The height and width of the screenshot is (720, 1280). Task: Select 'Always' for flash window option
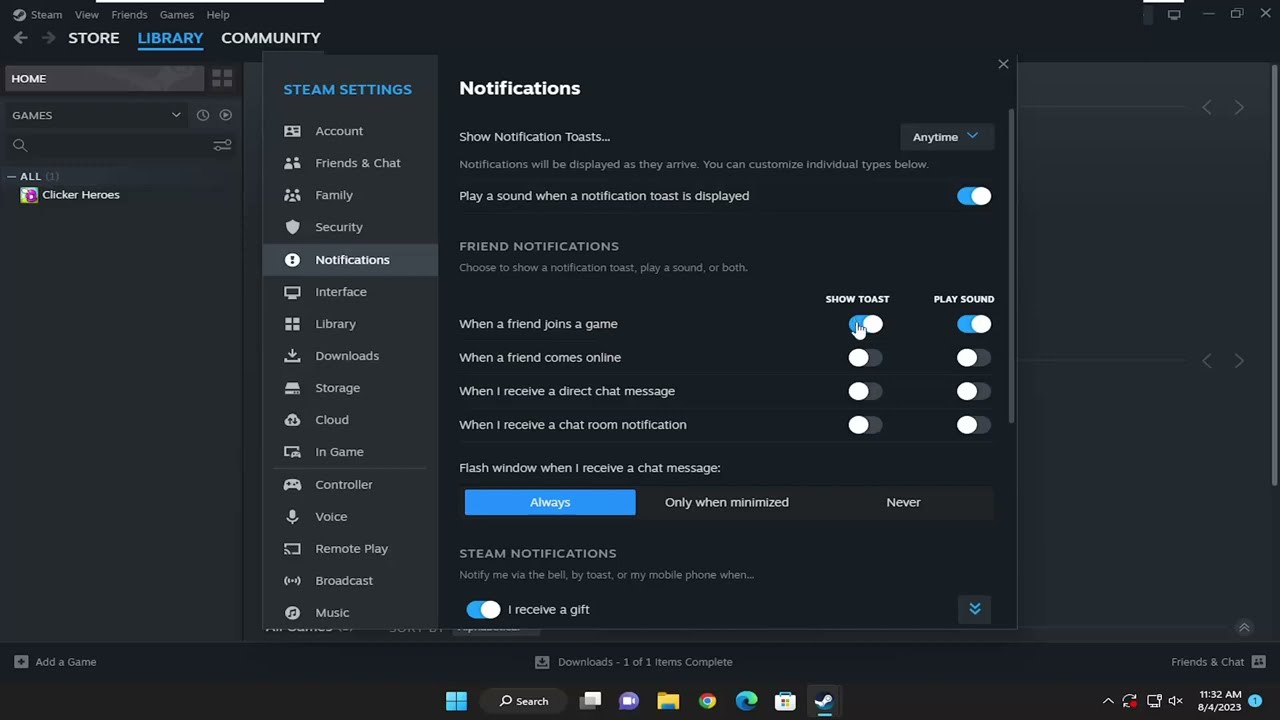tap(550, 502)
